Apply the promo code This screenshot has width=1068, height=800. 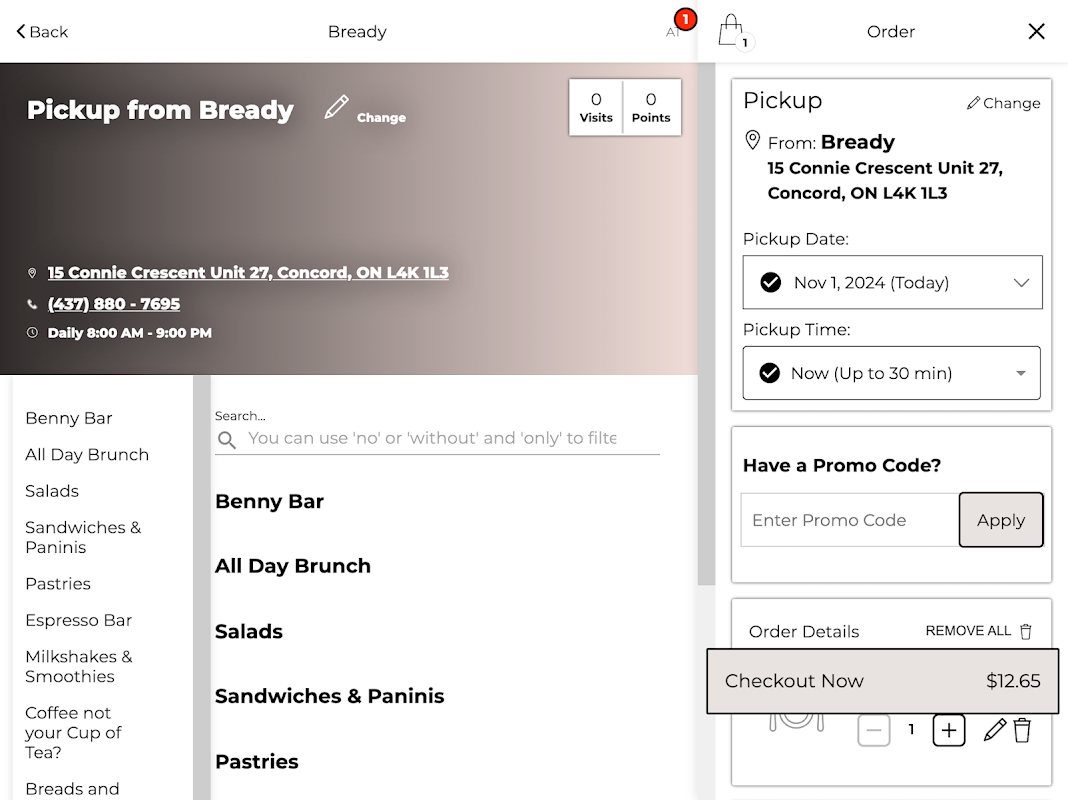[x=1001, y=520]
